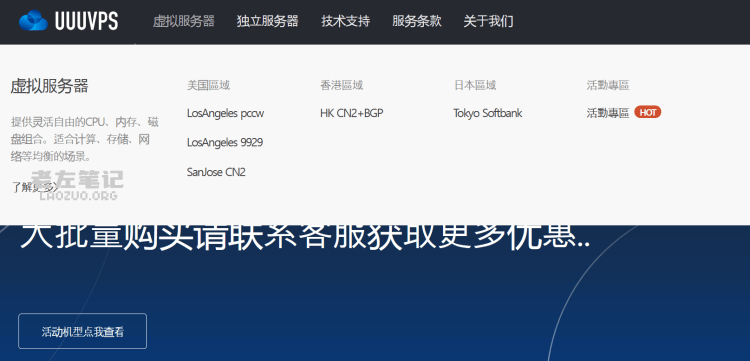
Task: Select Tokyo Softbank server option
Action: [487, 113]
